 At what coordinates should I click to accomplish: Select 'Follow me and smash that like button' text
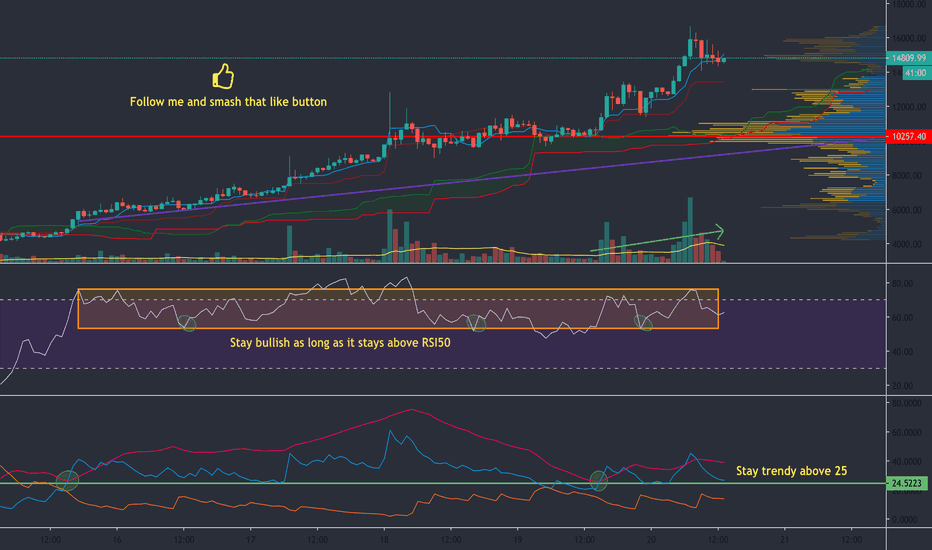pos(228,102)
